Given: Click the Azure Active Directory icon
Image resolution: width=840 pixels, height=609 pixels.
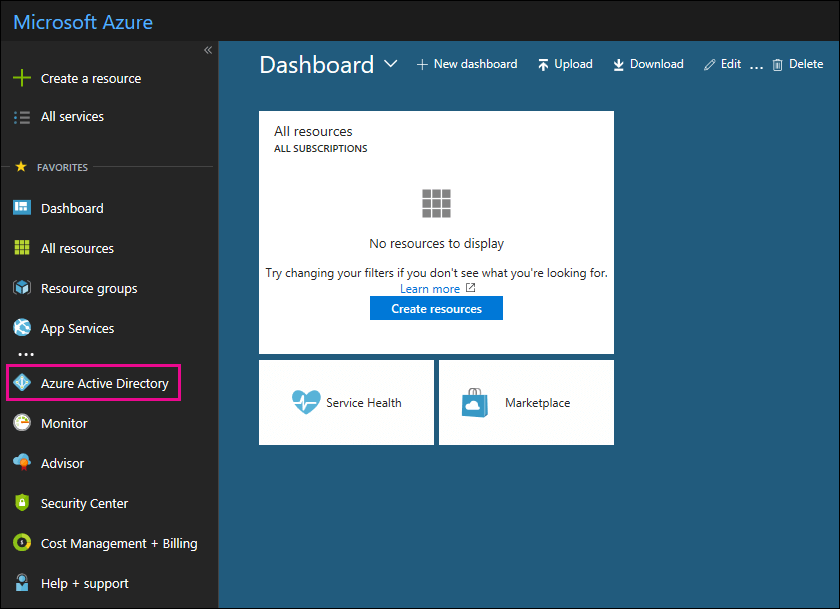Looking at the screenshot, I should click(22, 384).
